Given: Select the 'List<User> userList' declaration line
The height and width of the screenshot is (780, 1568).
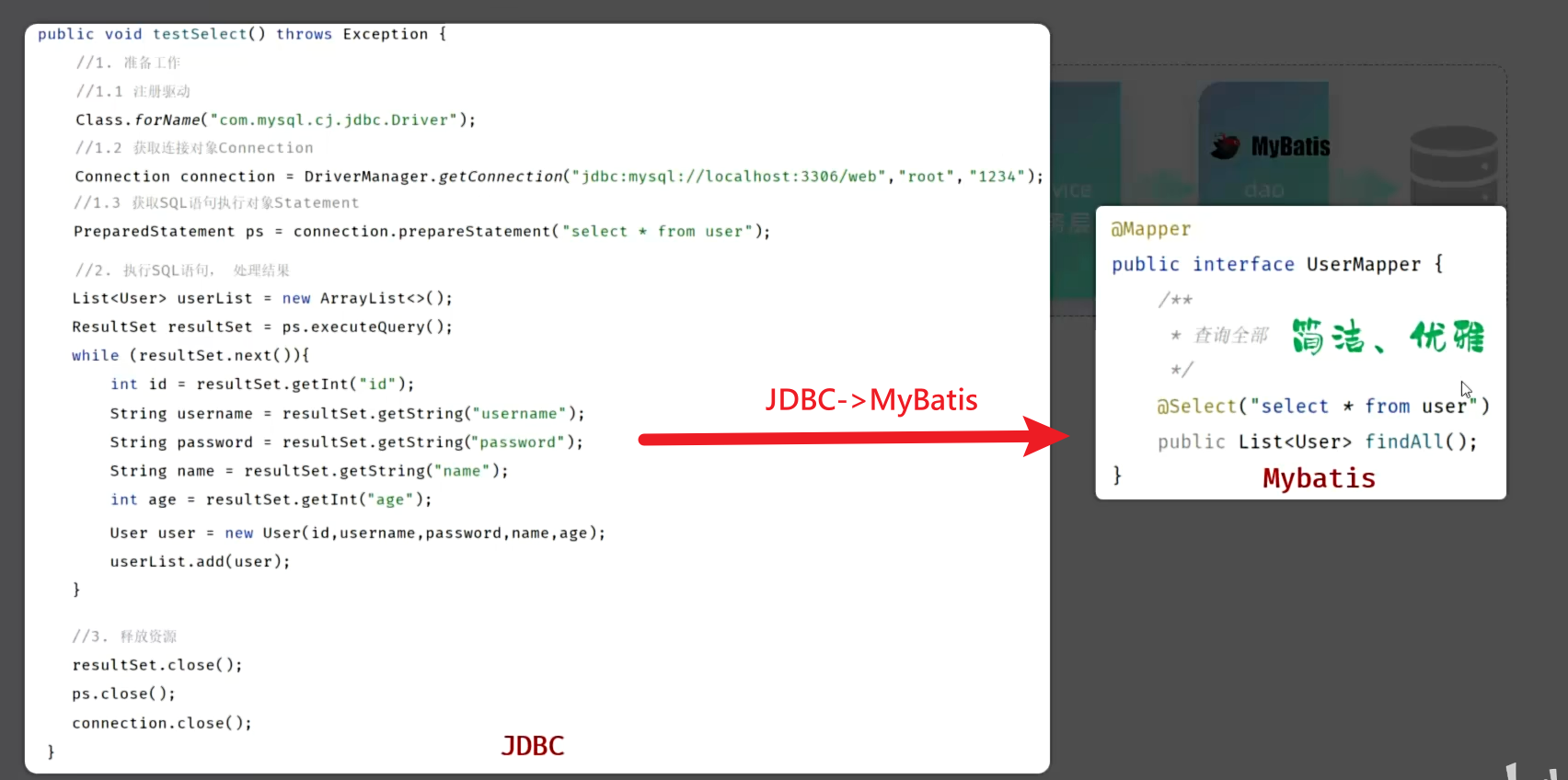Looking at the screenshot, I should click(x=263, y=298).
